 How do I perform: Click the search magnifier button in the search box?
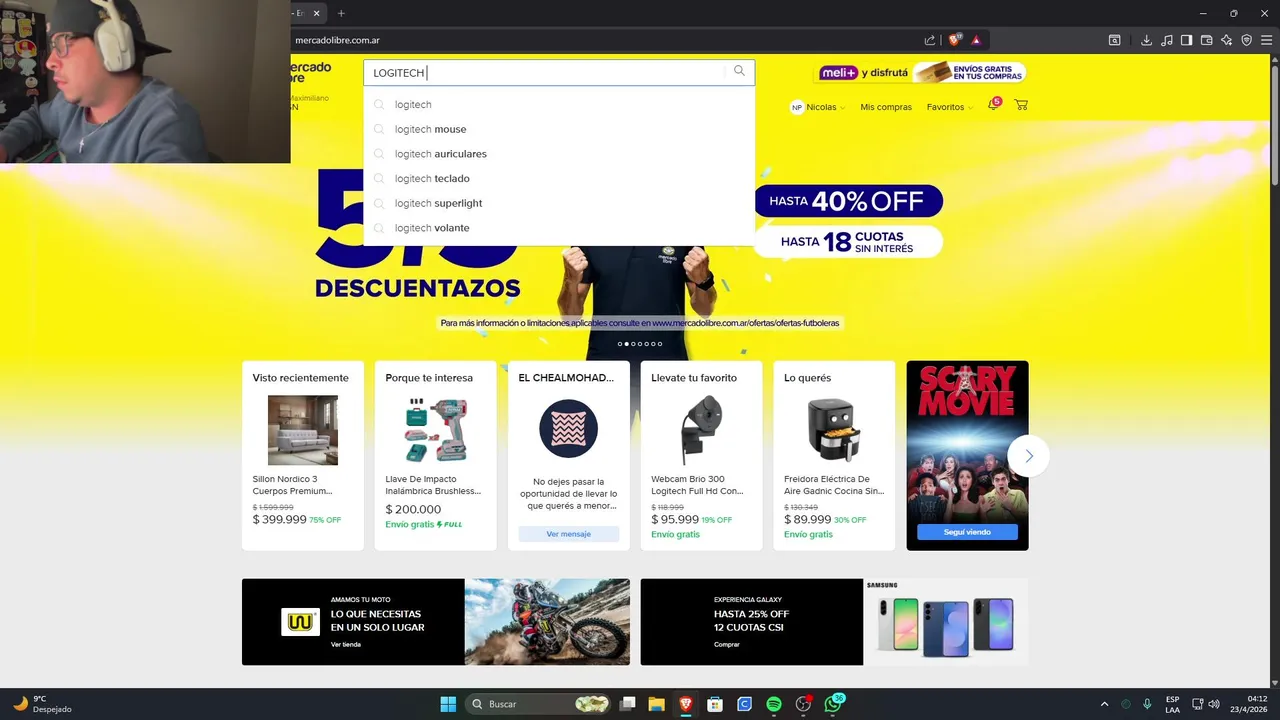point(739,71)
